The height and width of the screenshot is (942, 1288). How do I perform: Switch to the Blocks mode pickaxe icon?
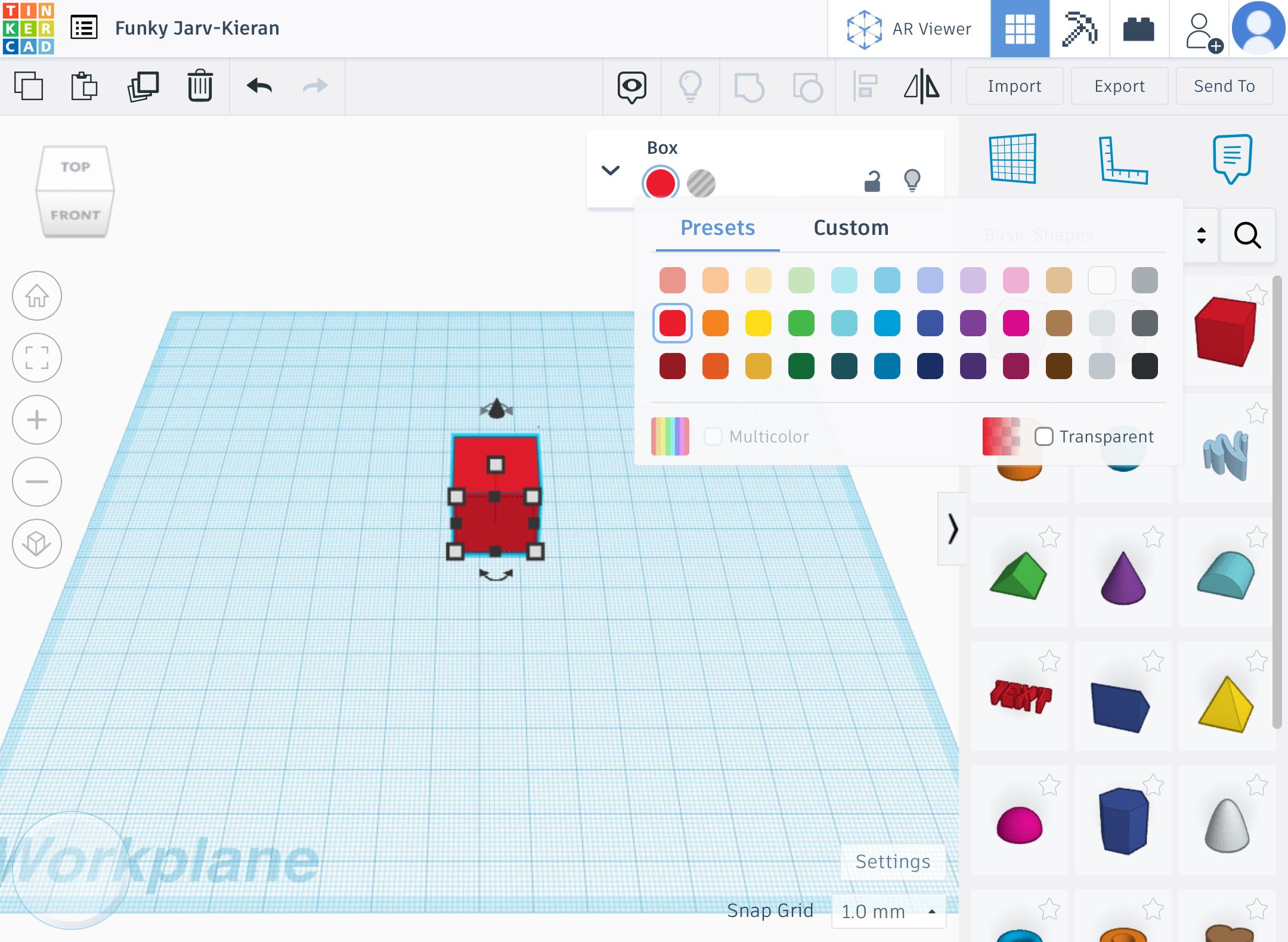click(1079, 29)
